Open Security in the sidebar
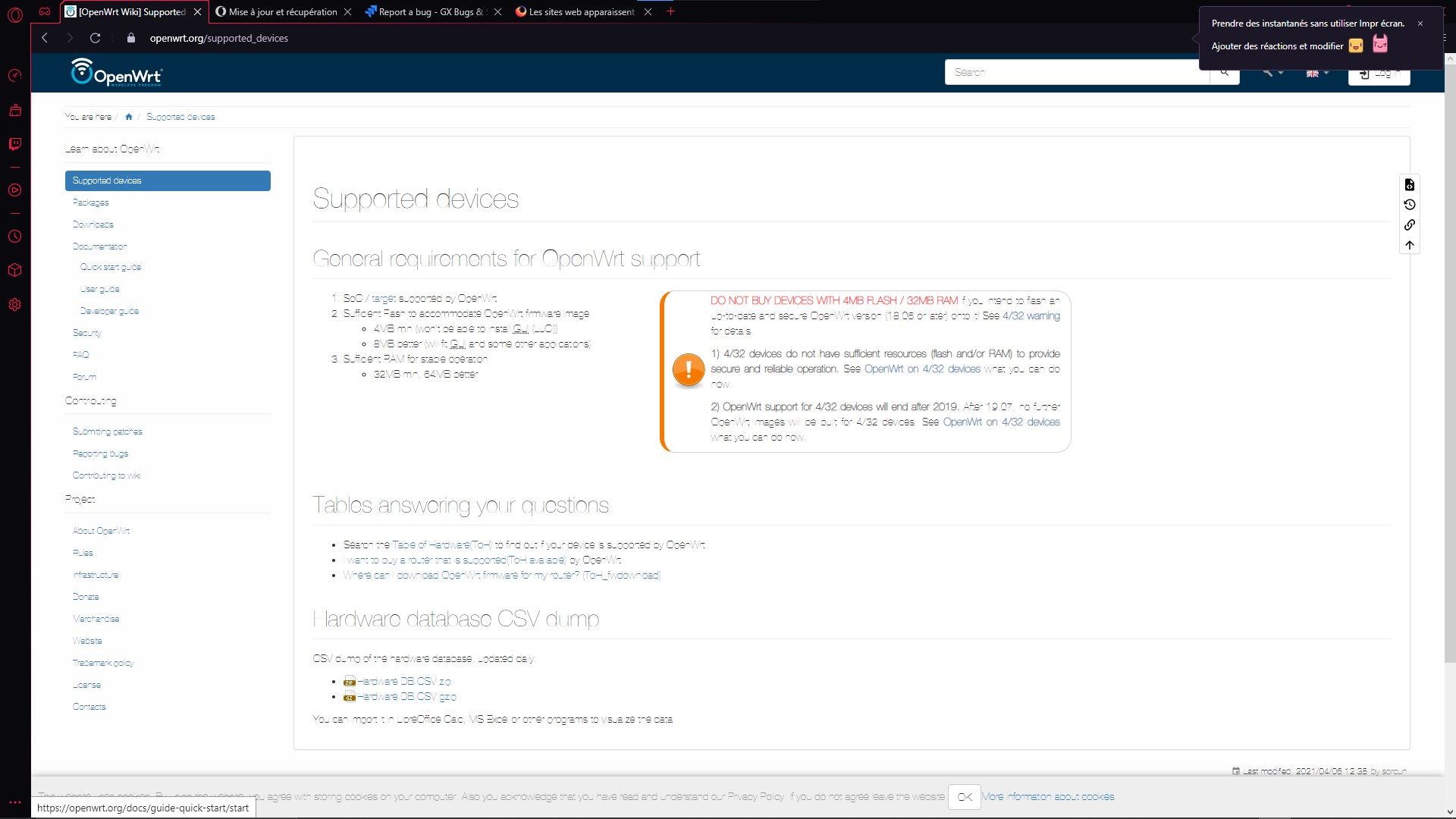Viewport: 1456px width, 819px height. tap(86, 333)
